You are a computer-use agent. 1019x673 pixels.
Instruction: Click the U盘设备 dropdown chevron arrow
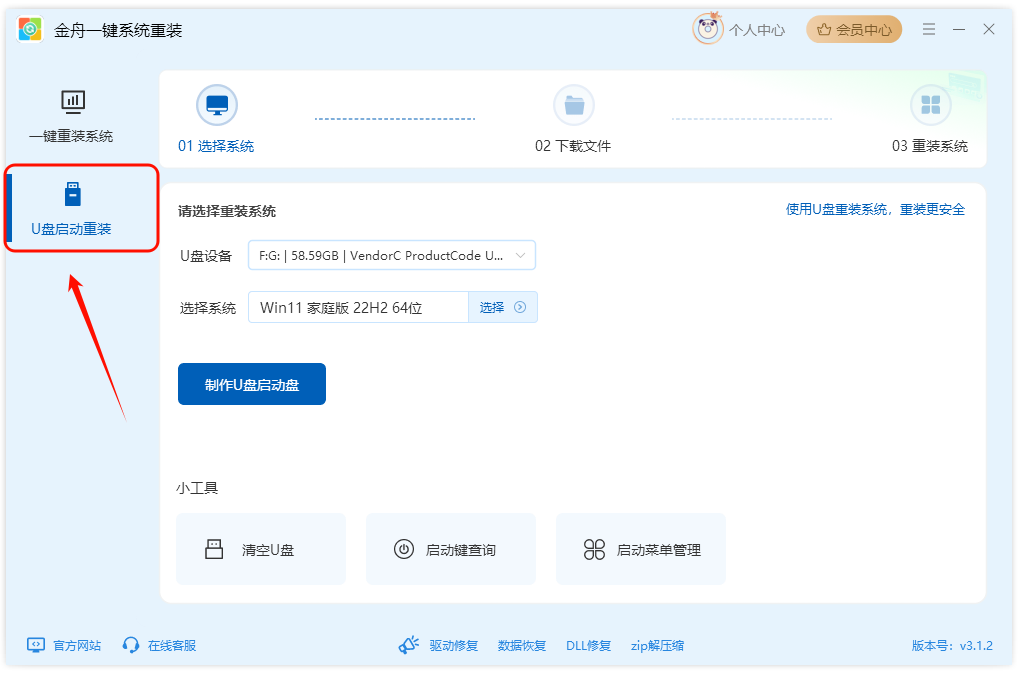tap(520, 255)
